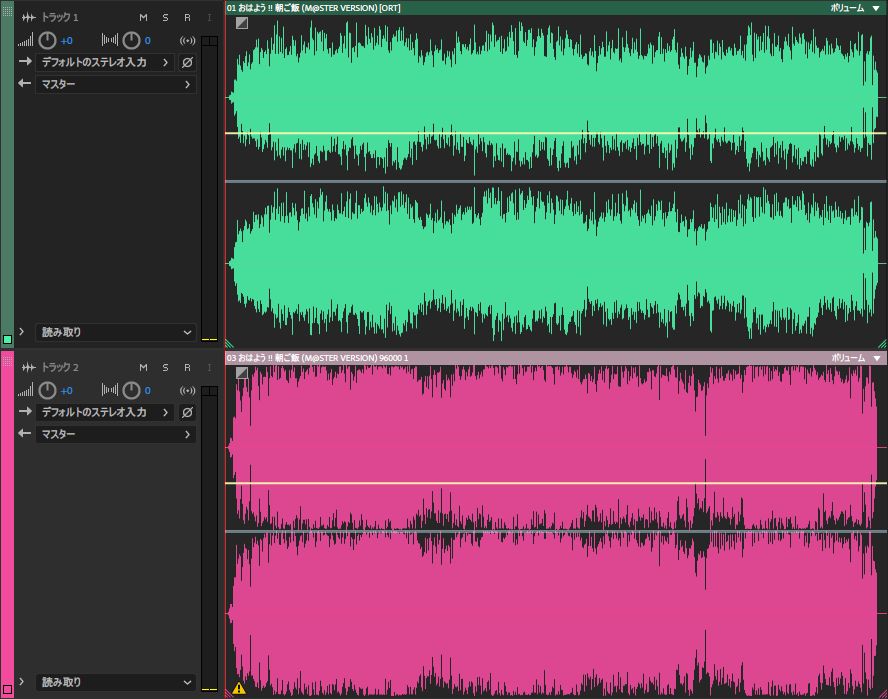Solo Track 1 with the S button

pyautogui.click(x=165, y=18)
